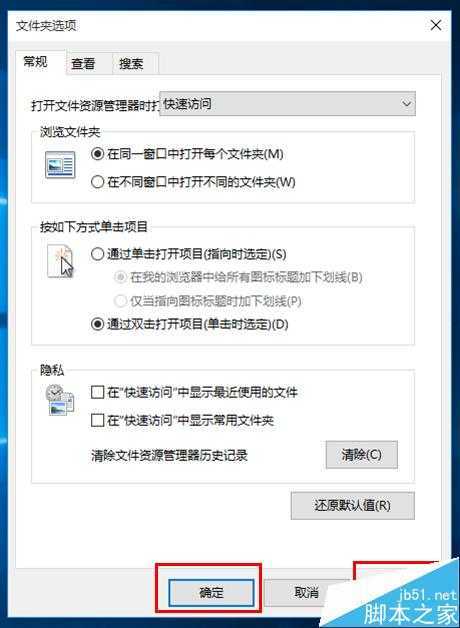Open the 搜索 tab
This screenshot has width=460, height=628.
(x=131, y=63)
